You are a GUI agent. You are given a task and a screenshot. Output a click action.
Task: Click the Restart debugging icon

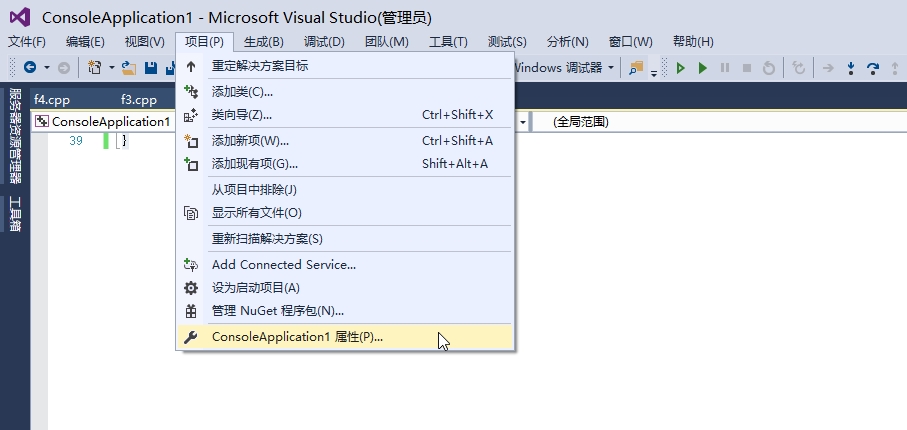pyautogui.click(x=769, y=68)
